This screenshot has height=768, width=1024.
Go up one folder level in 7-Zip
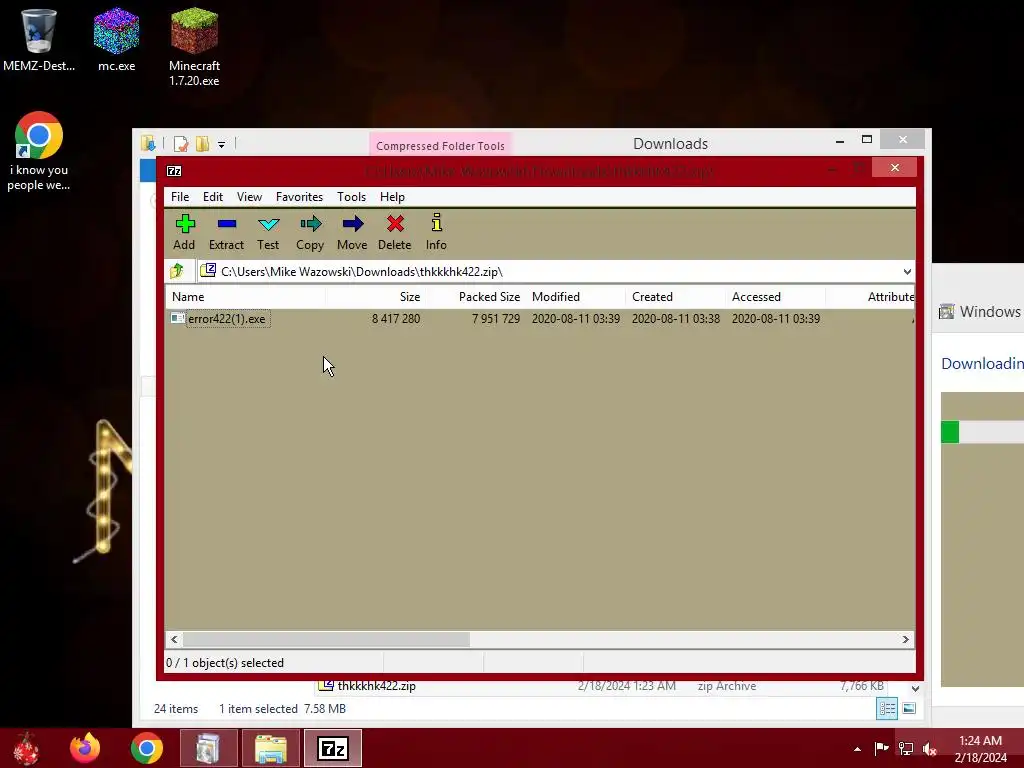[x=177, y=271]
